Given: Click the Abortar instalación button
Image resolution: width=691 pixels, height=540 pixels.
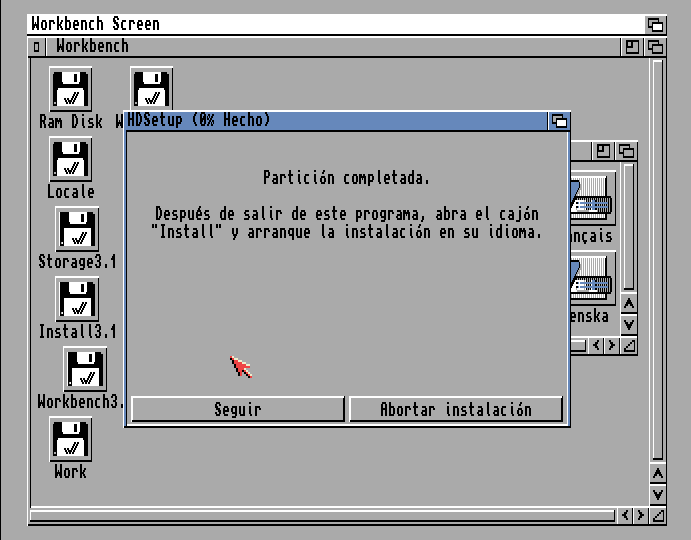Looking at the screenshot, I should [455, 409].
